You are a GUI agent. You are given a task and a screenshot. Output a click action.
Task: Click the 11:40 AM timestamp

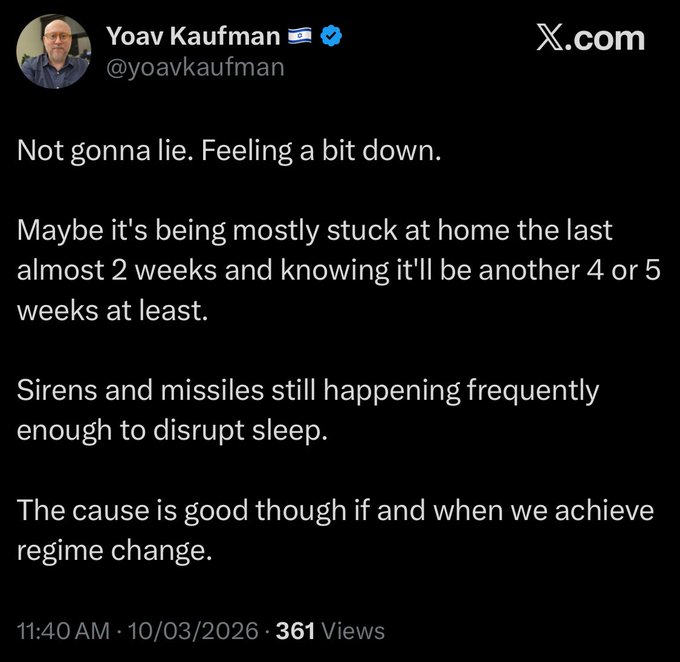[x=61, y=630]
